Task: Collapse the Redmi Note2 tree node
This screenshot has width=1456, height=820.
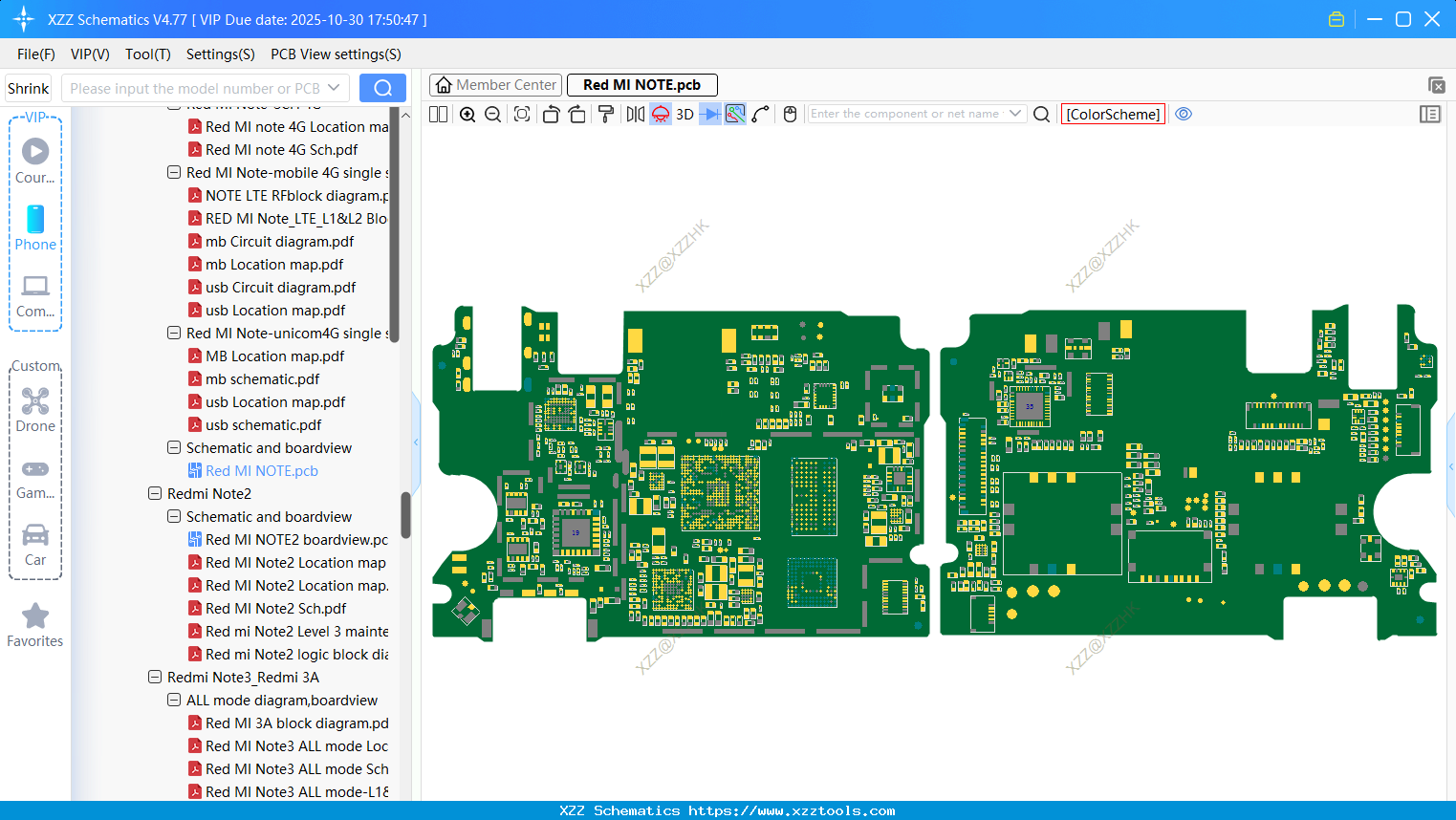Action: [155, 494]
